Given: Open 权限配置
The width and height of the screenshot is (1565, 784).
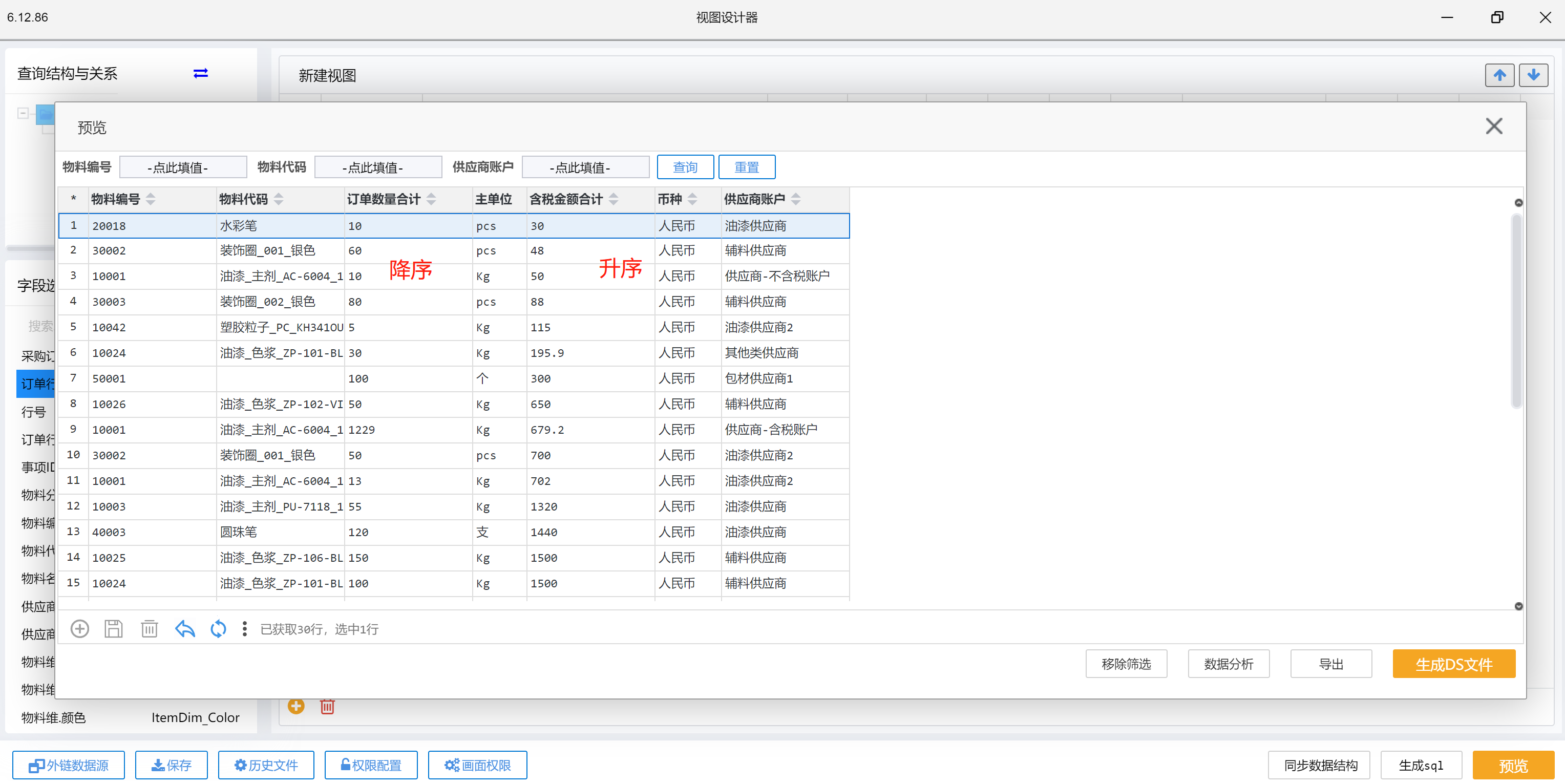Looking at the screenshot, I should (371, 765).
